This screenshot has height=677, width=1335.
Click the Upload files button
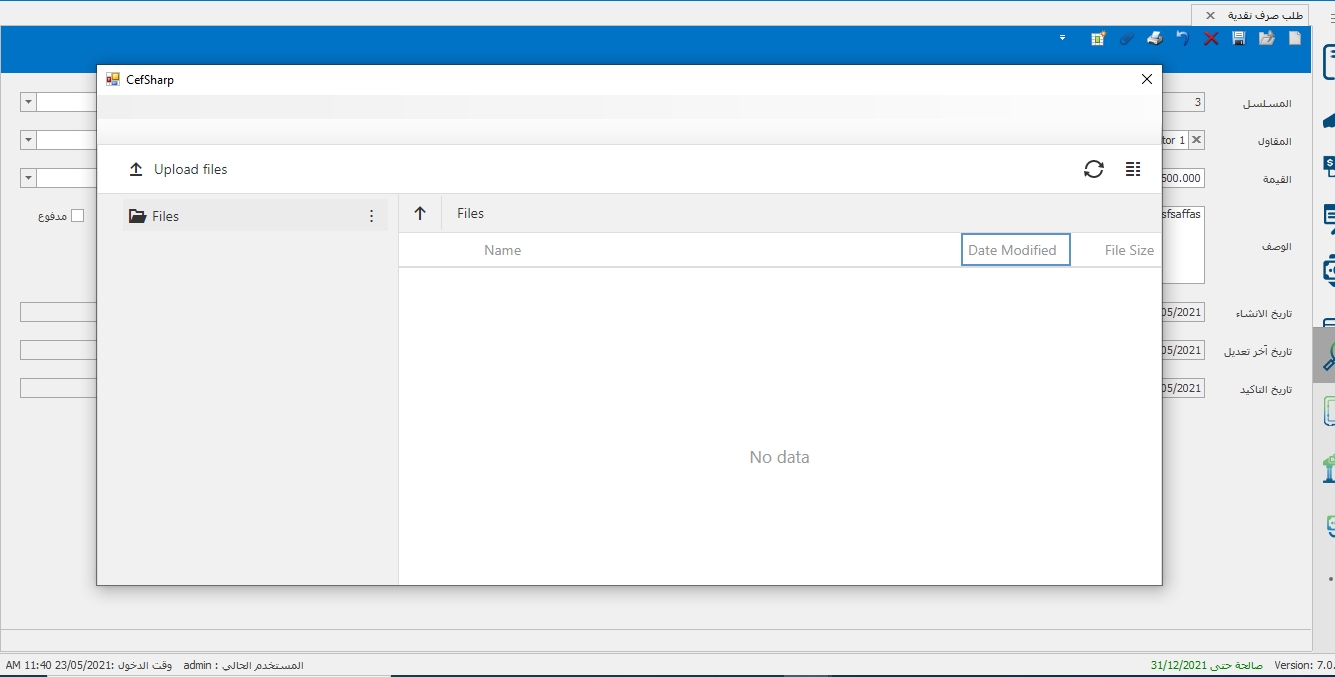(x=179, y=170)
